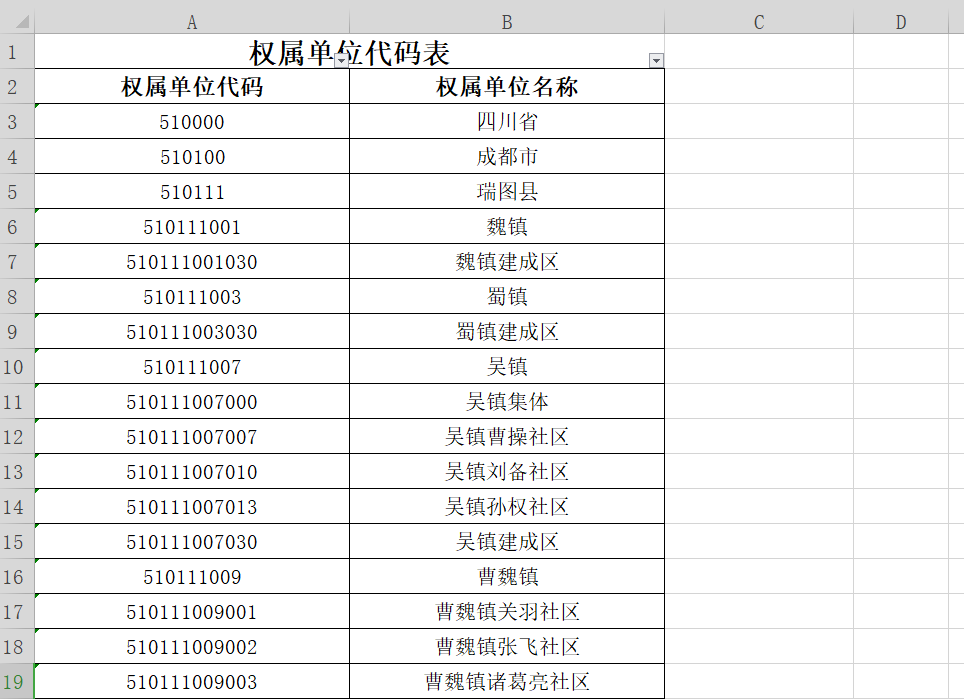
Task: Click cell containing 510000
Action: [192, 122]
